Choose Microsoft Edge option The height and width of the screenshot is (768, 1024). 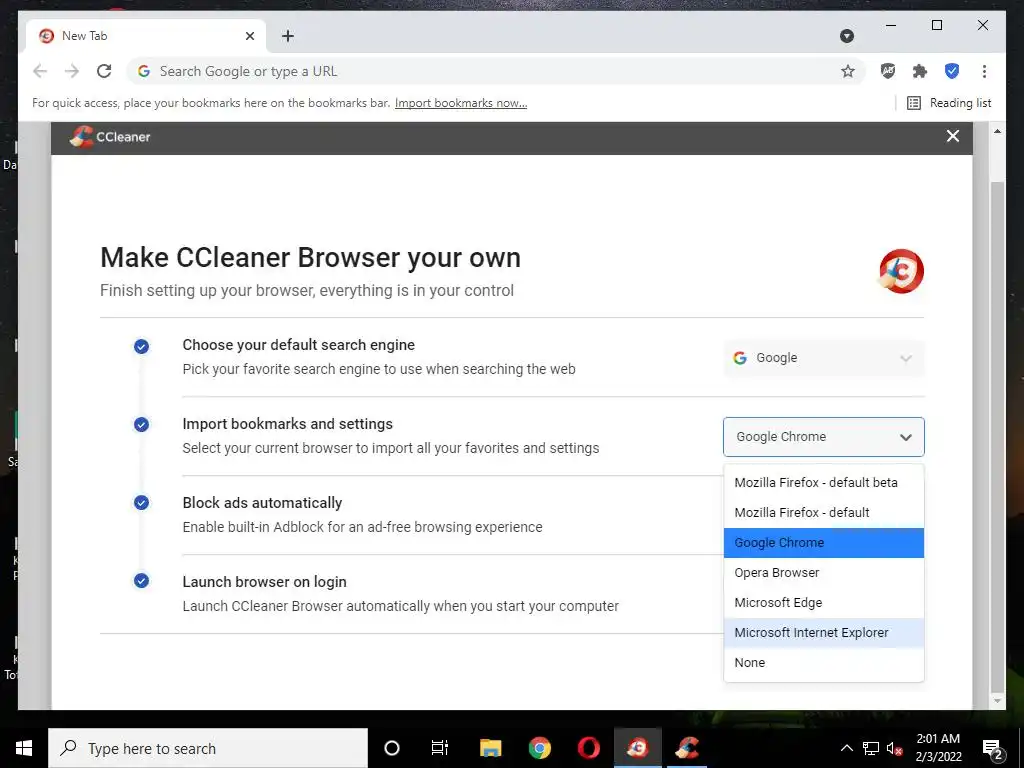tap(824, 603)
